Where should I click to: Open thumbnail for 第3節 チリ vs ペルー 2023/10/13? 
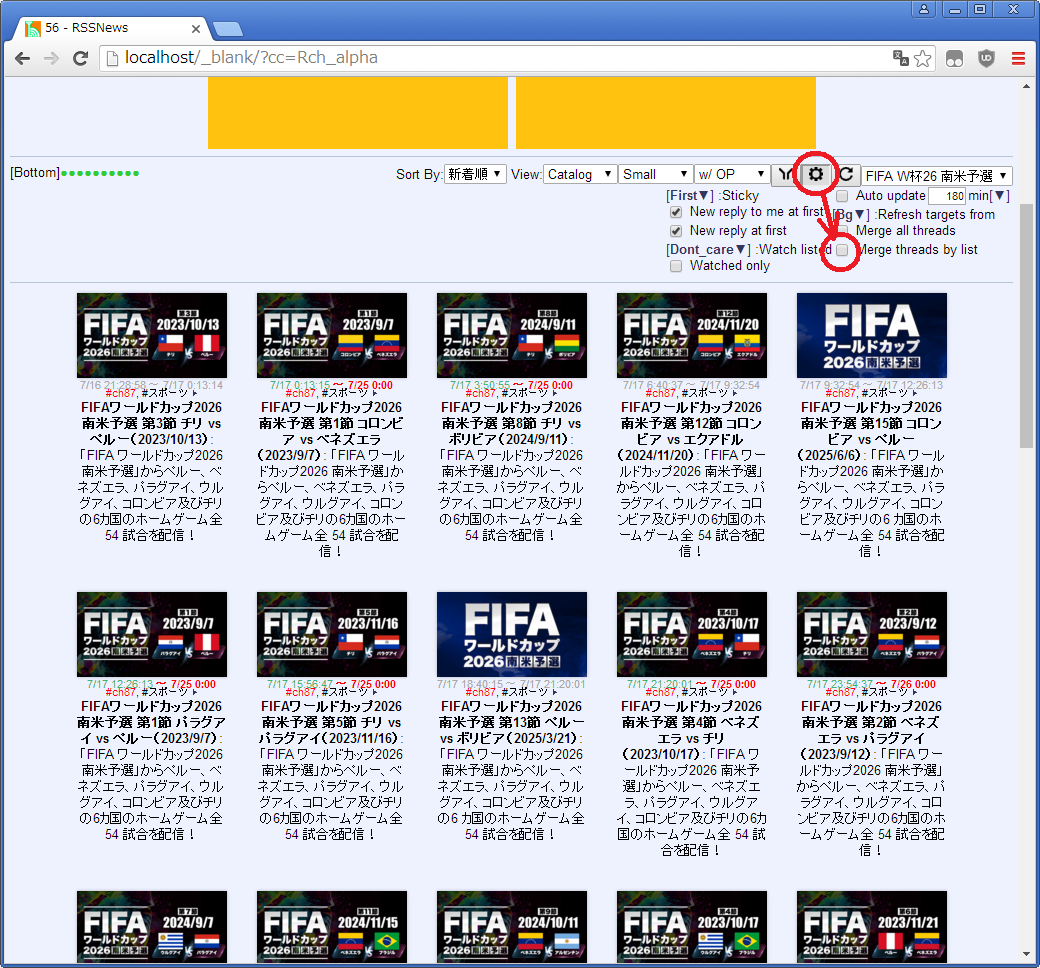pyautogui.click(x=152, y=336)
